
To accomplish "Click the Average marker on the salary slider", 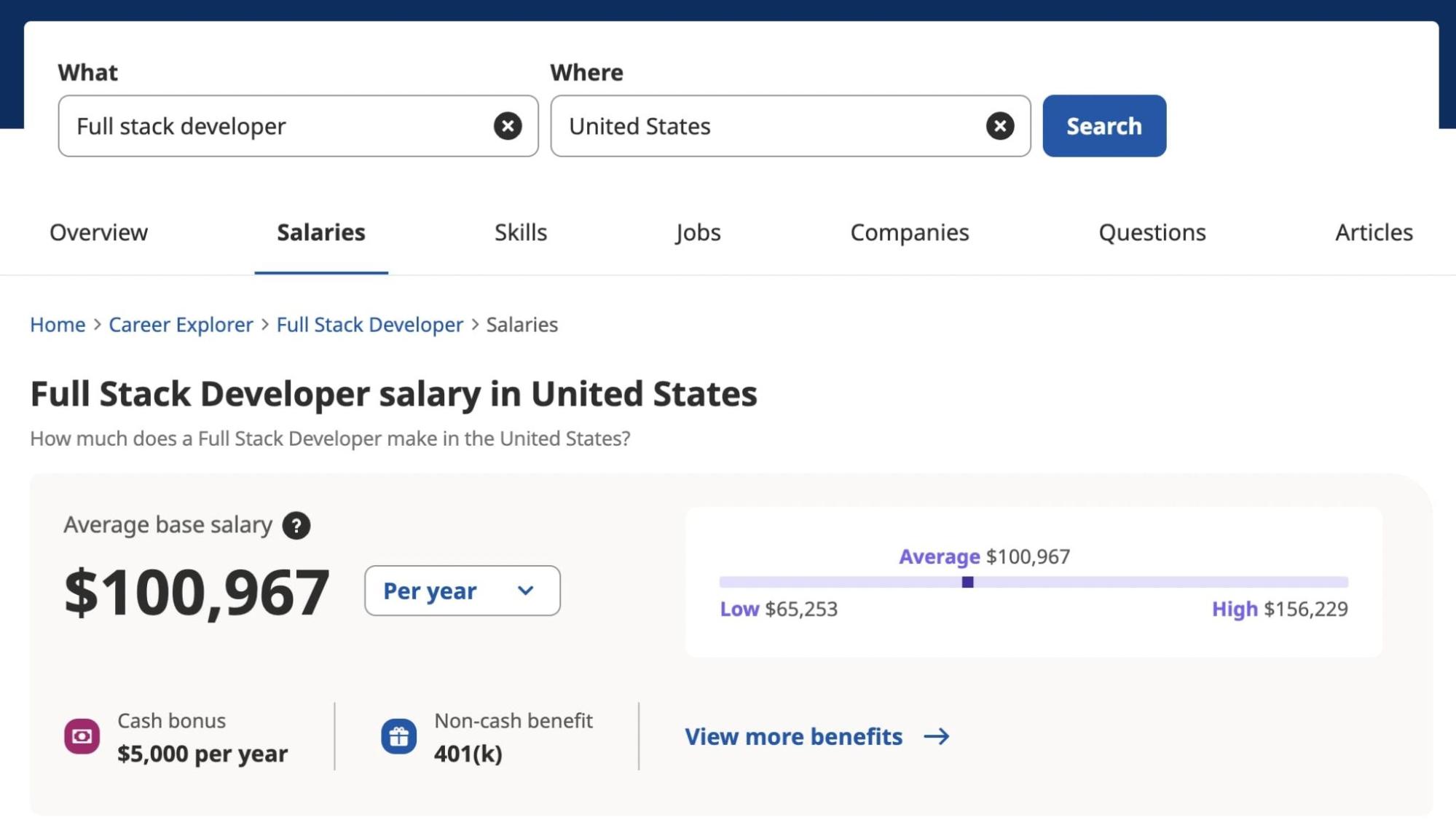I will point(968,581).
